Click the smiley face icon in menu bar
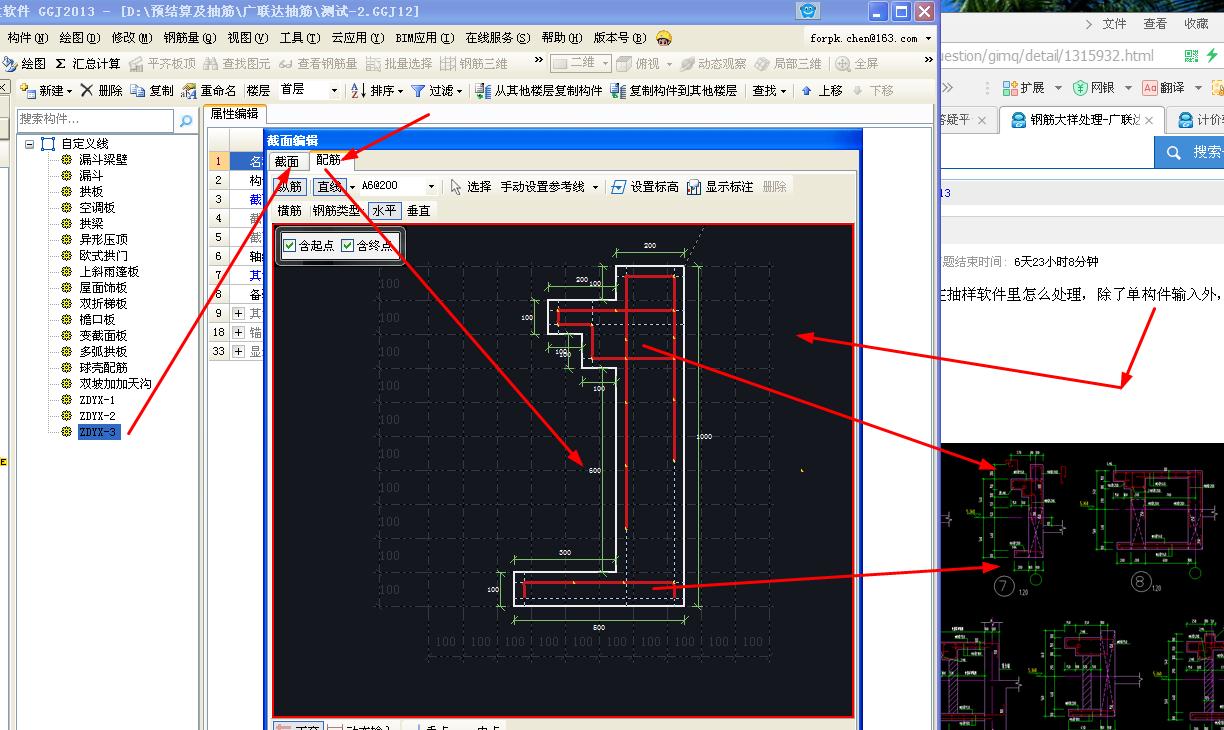Screen dimensions: 1224x730 point(664,38)
